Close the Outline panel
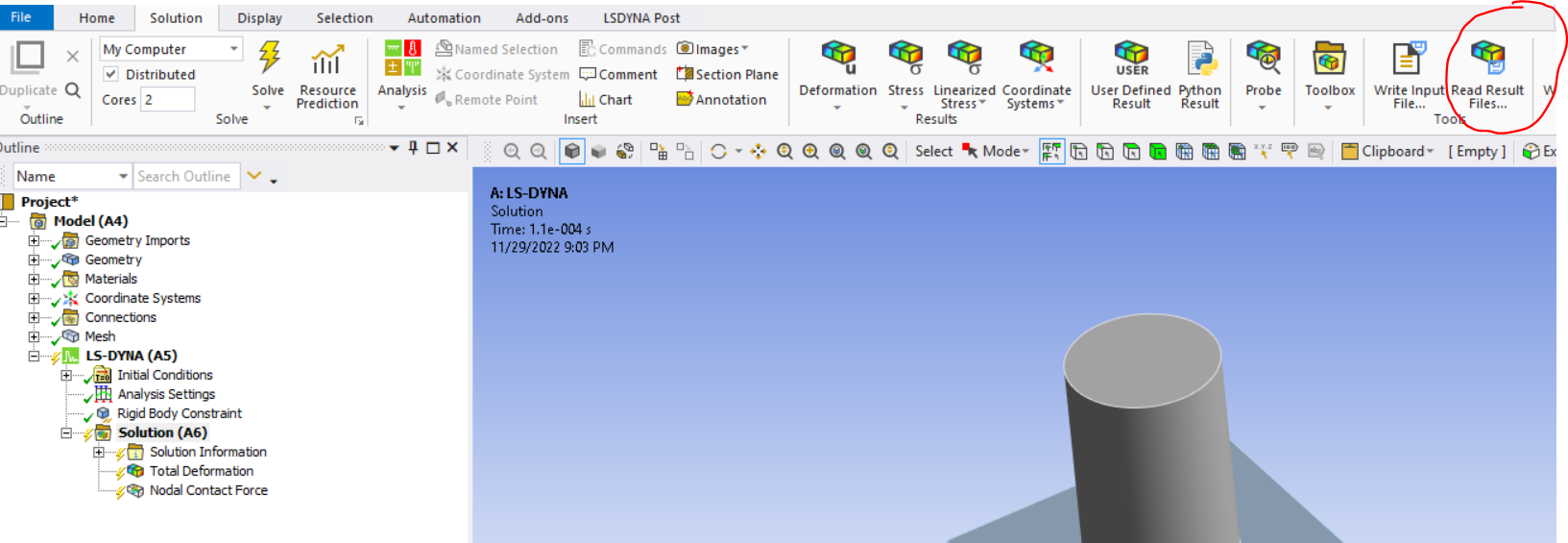 [452, 147]
